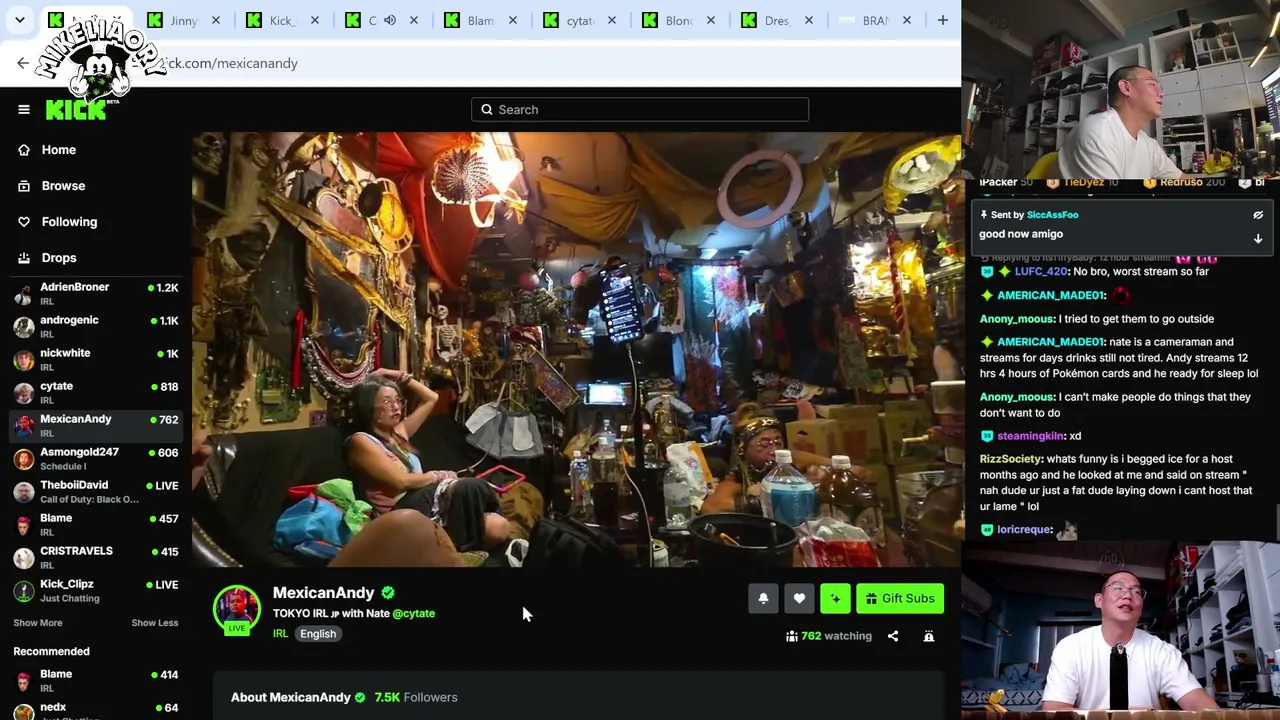Image resolution: width=1280 pixels, height=720 pixels.
Task: Close the Jinny browser tab
Action: pyautogui.click(x=216, y=20)
